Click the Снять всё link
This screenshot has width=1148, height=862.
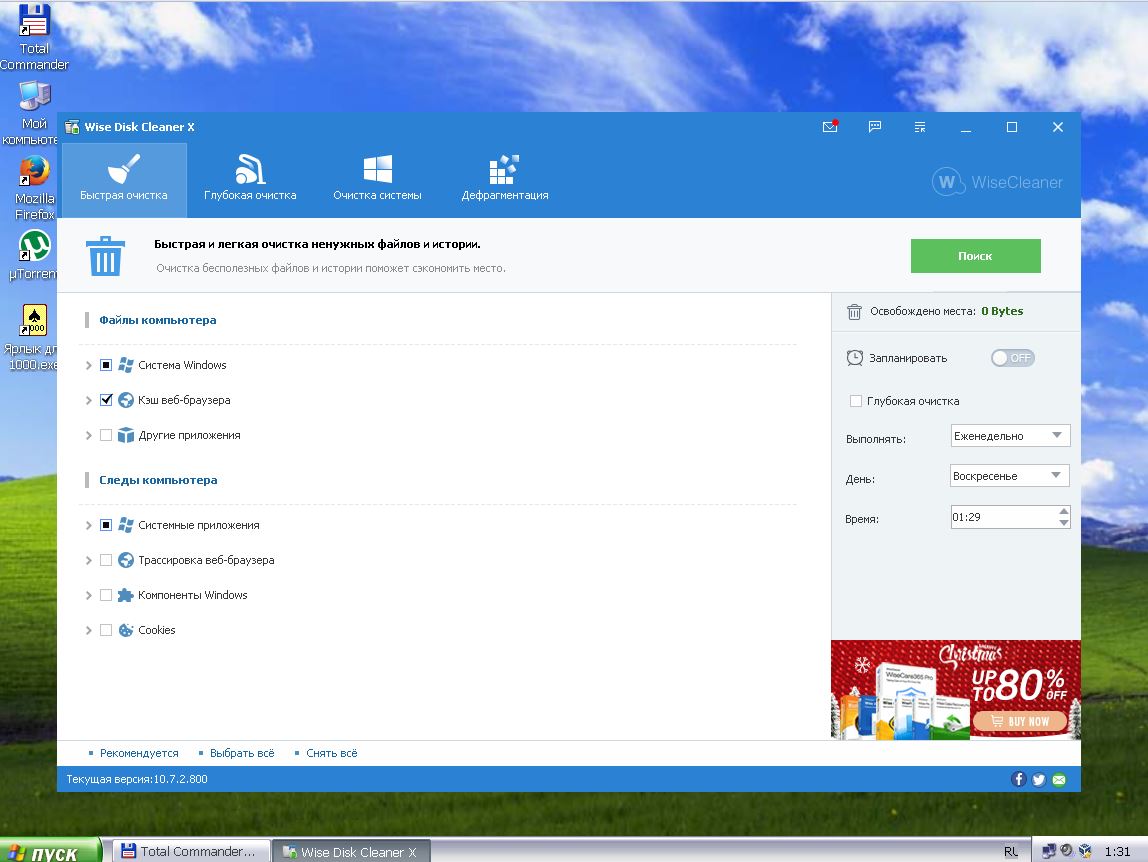[x=332, y=753]
